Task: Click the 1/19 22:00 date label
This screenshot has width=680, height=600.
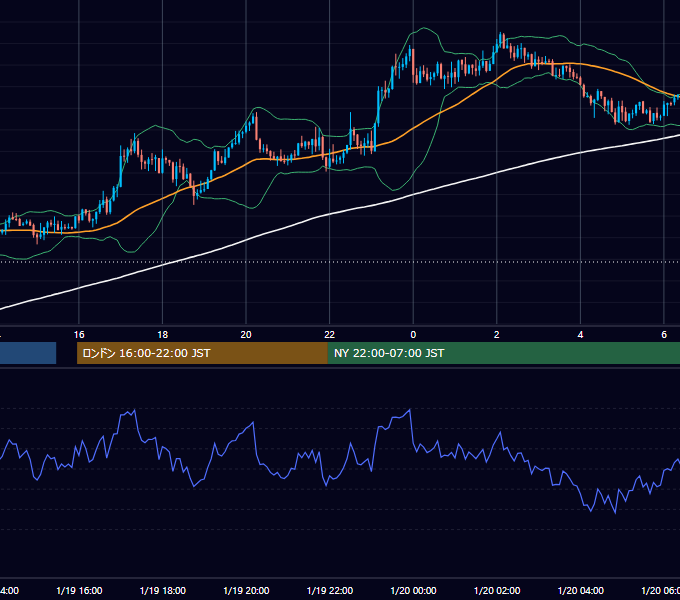Action: tap(330, 591)
